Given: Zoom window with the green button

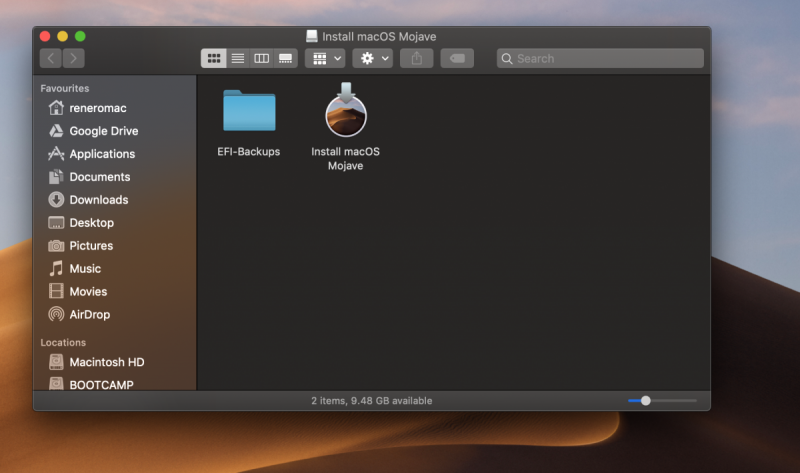Looking at the screenshot, I should [x=80, y=36].
